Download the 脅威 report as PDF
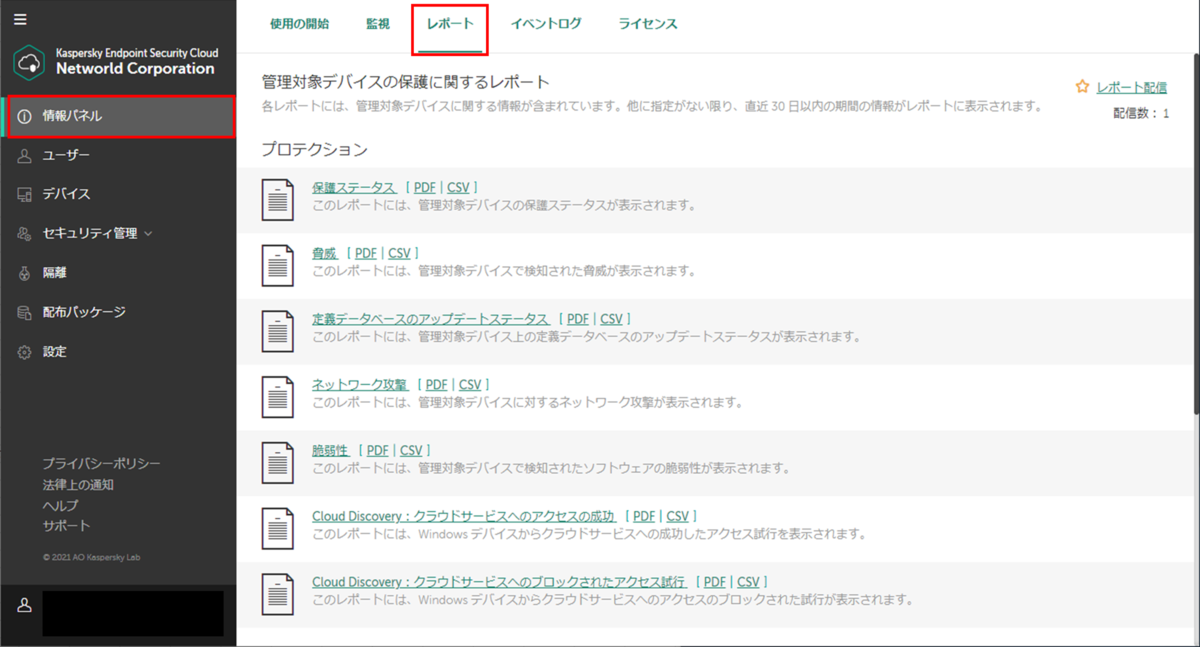 [365, 252]
